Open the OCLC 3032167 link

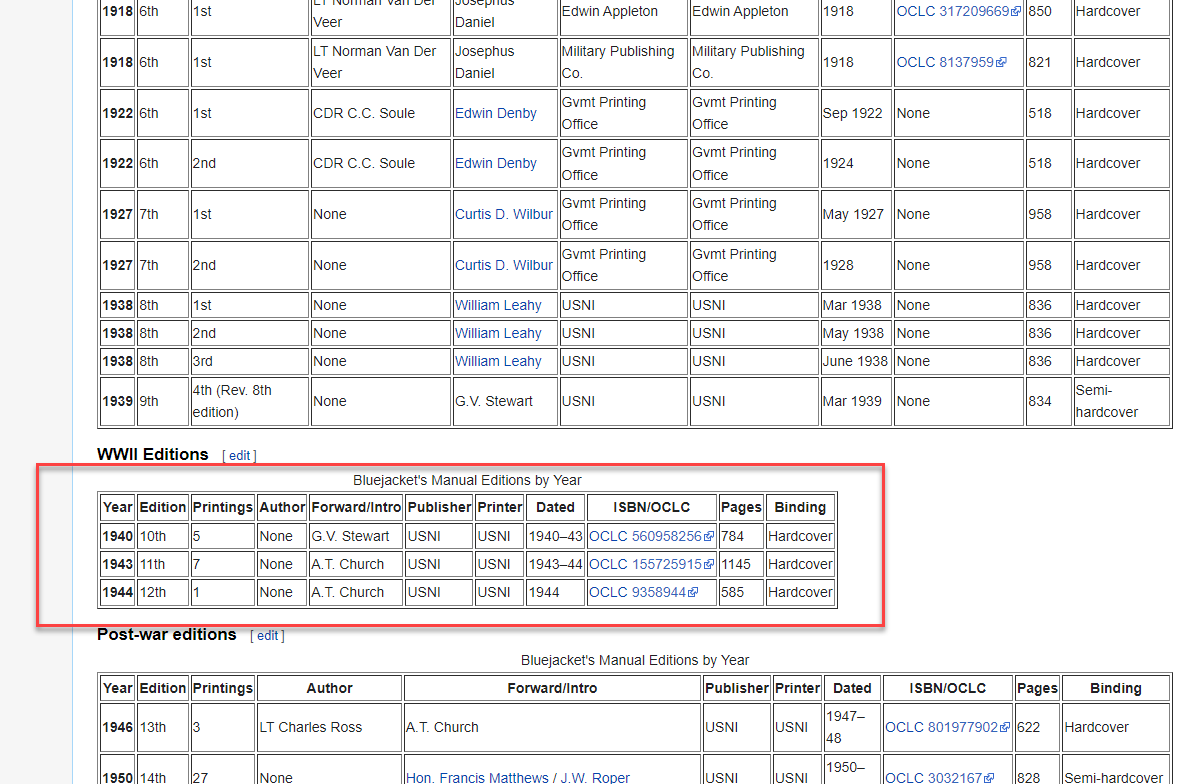click(x=934, y=777)
